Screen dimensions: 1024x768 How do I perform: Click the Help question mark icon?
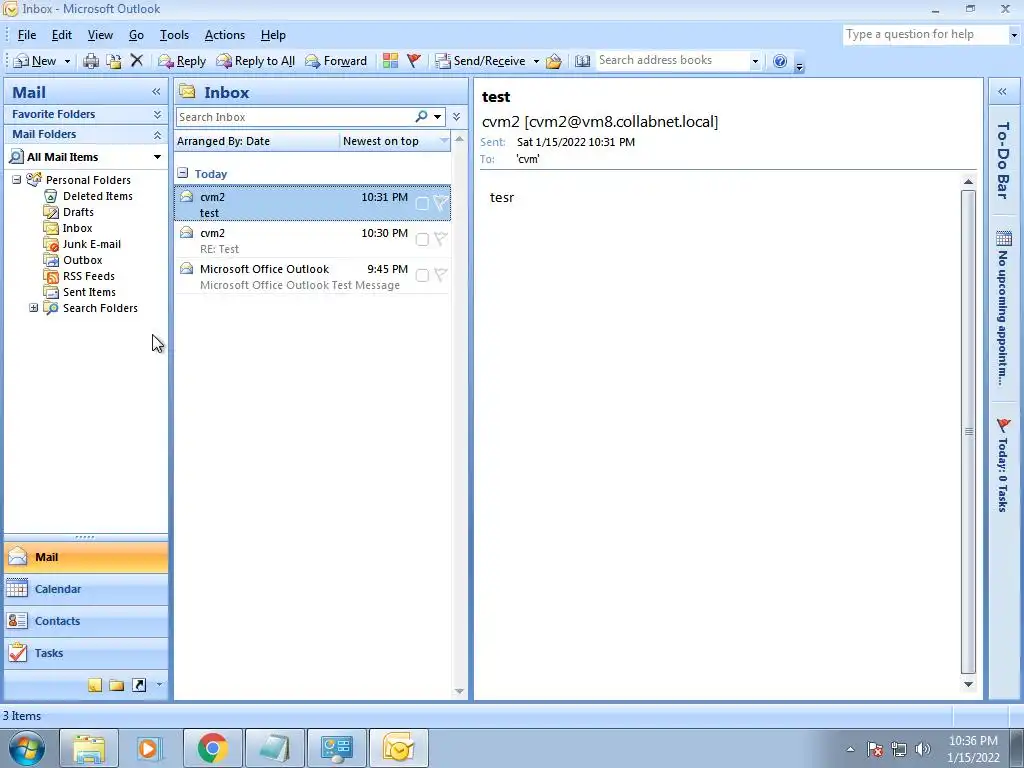click(780, 61)
